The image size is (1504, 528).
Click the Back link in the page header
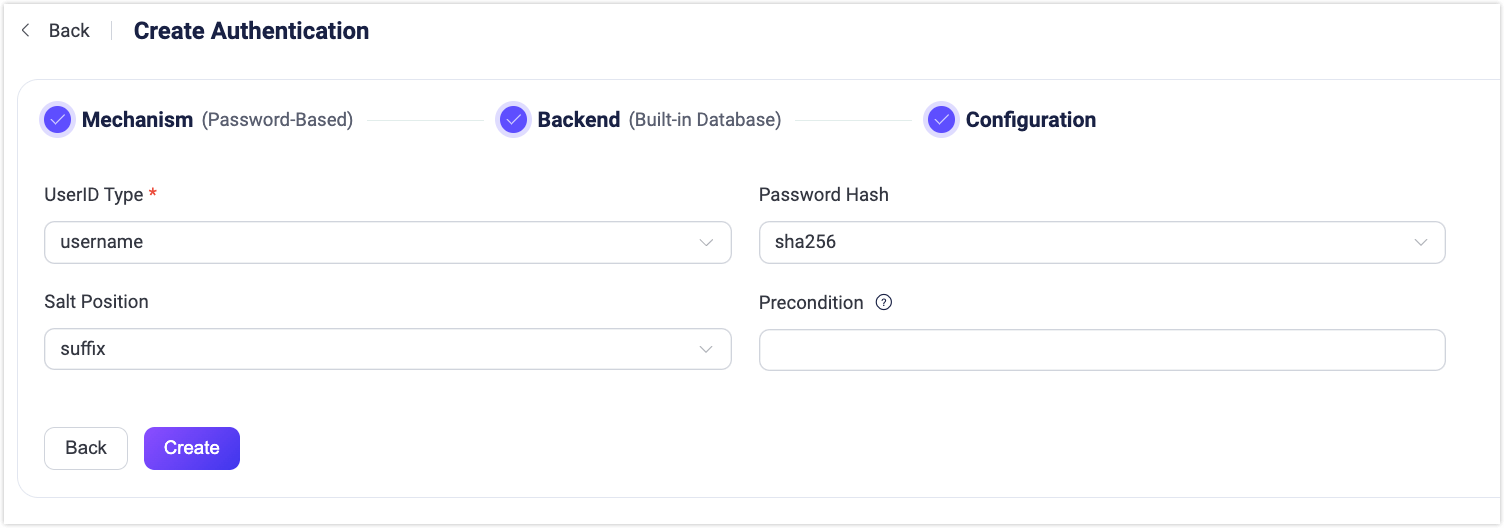pyautogui.click(x=69, y=31)
